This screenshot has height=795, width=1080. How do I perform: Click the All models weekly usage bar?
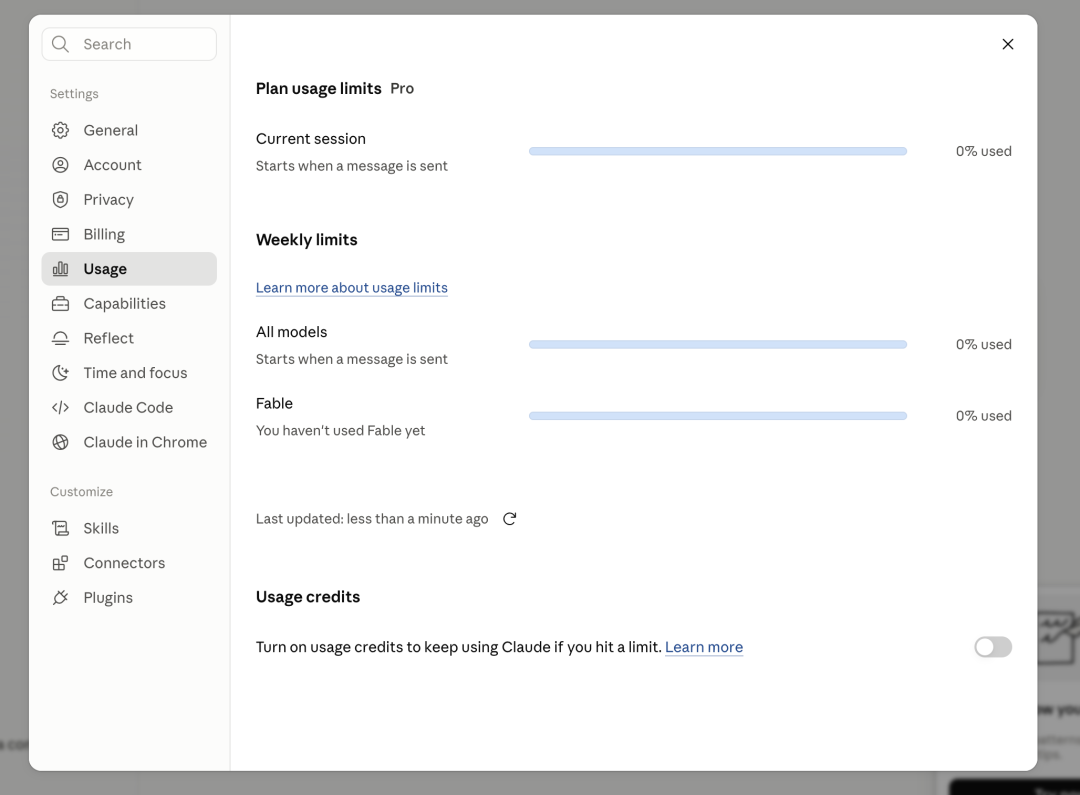[x=718, y=344]
